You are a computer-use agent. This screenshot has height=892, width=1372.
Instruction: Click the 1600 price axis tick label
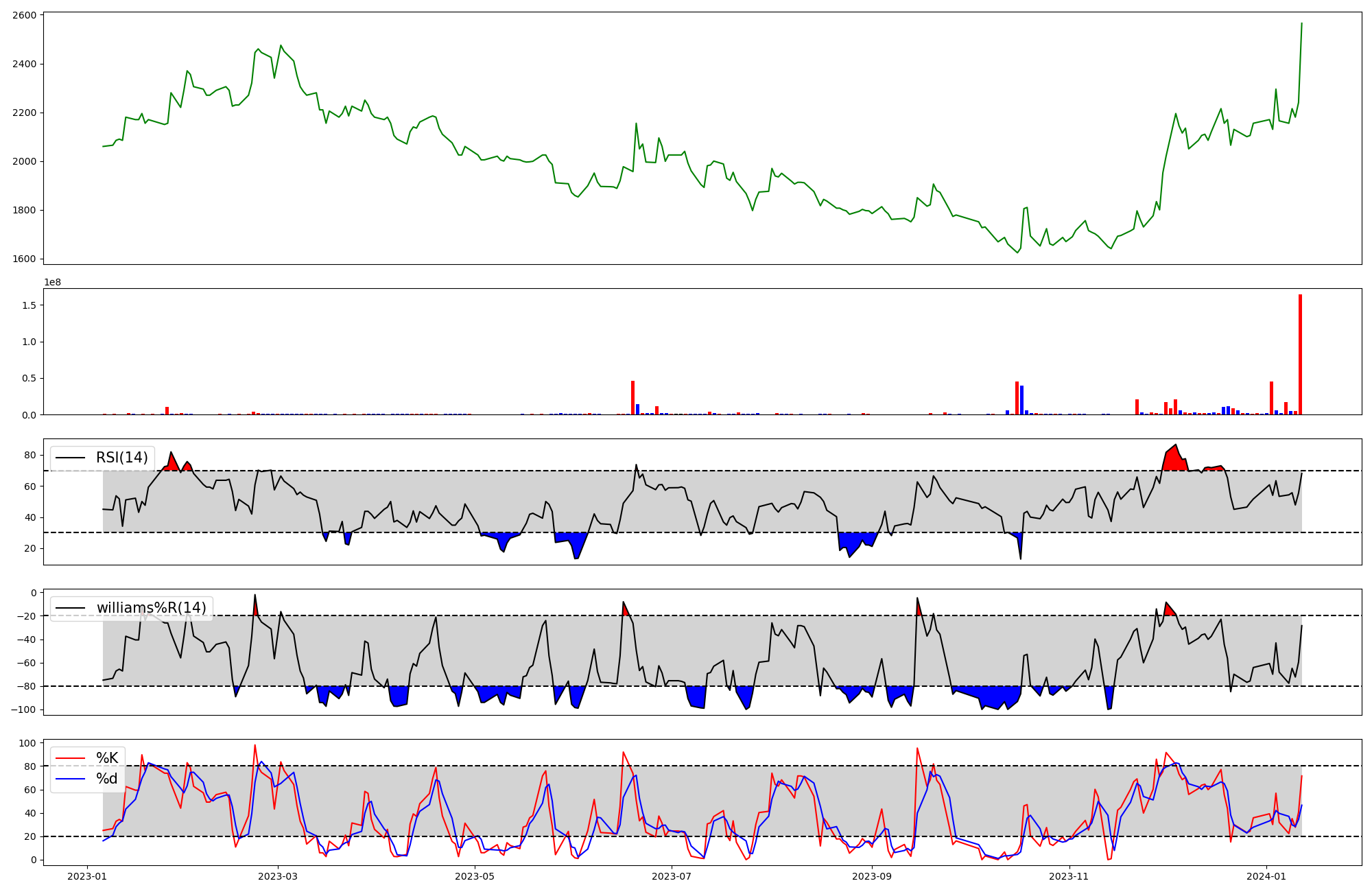click(x=25, y=259)
